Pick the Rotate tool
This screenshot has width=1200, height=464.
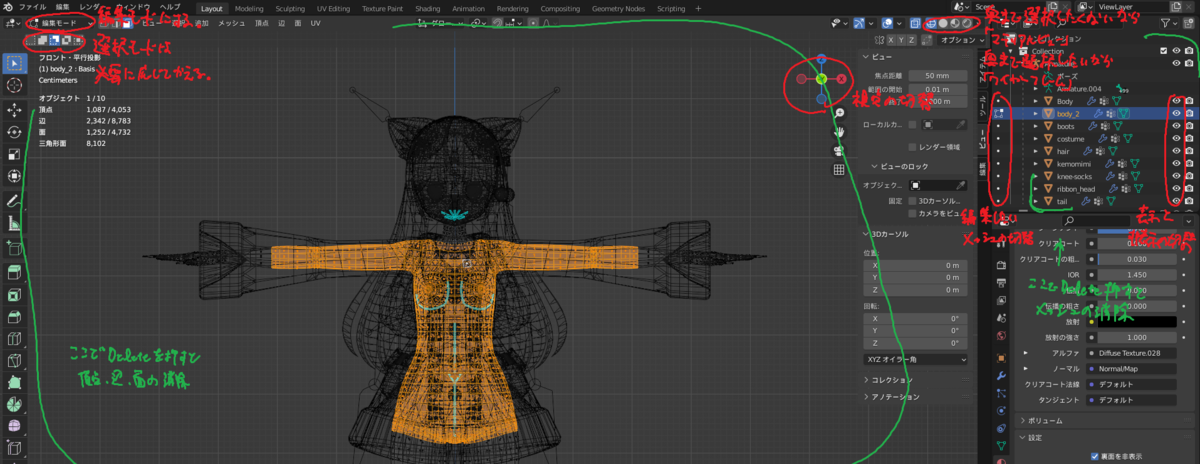point(14,132)
